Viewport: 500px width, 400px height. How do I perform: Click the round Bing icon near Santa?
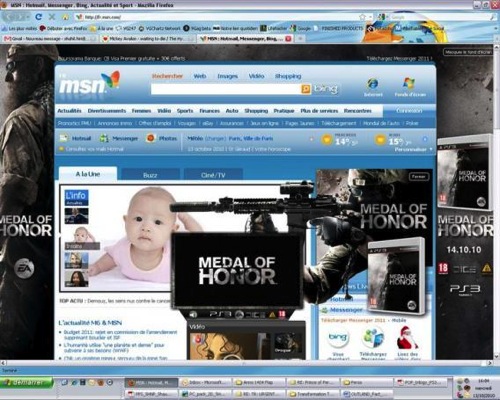(x=338, y=338)
